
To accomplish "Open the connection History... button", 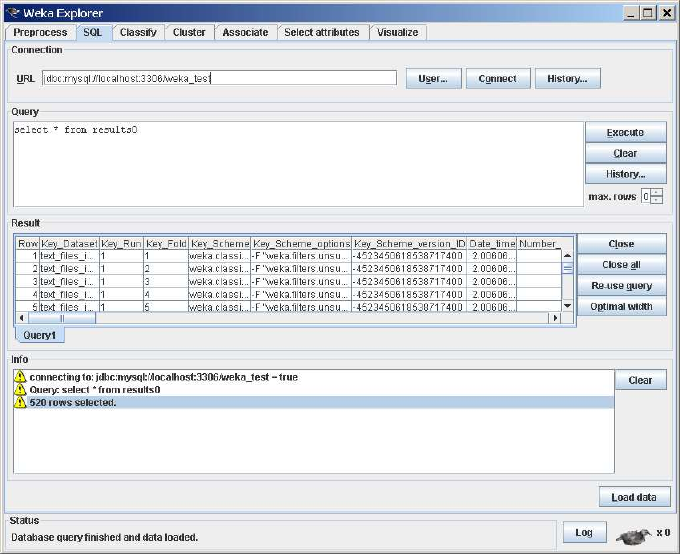I will coord(567,79).
